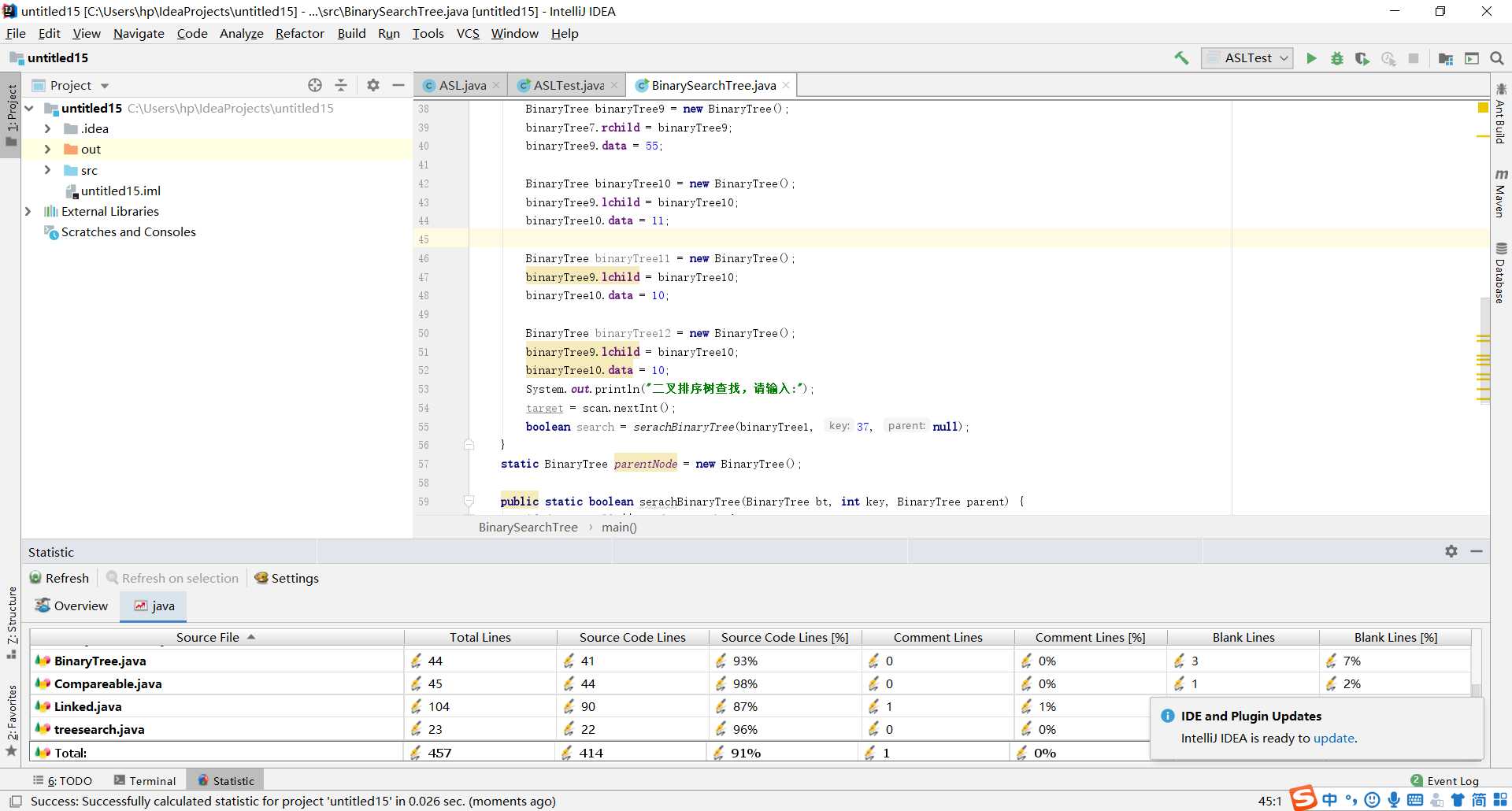Viewport: 1512px width, 811px height.
Task: Run with coverage icon
Action: [x=1362, y=58]
